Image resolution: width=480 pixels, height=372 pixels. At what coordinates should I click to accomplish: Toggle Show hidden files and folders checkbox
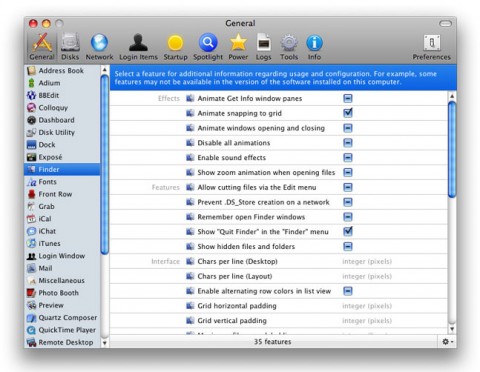tap(348, 246)
